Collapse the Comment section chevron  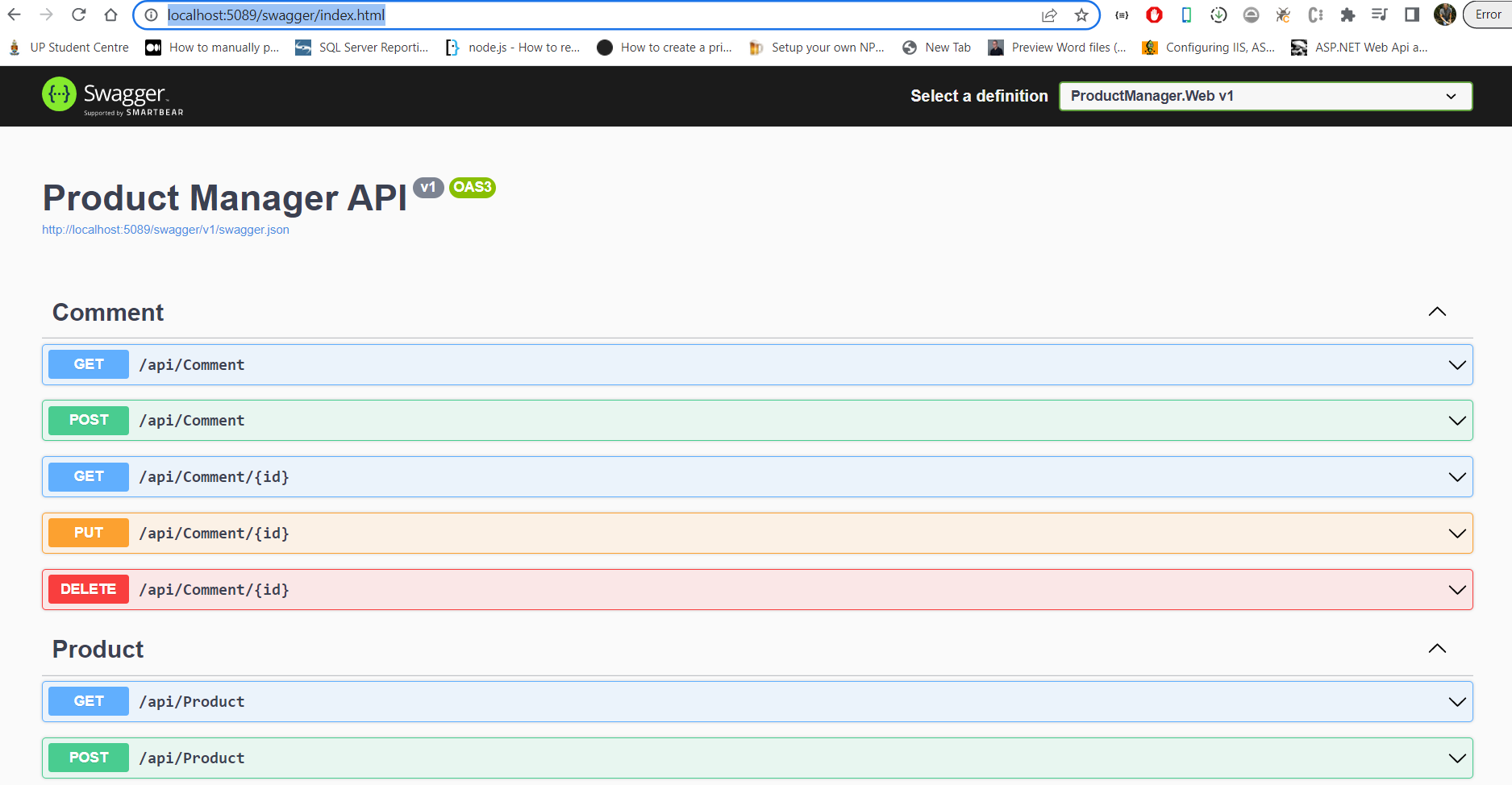coord(1437,312)
